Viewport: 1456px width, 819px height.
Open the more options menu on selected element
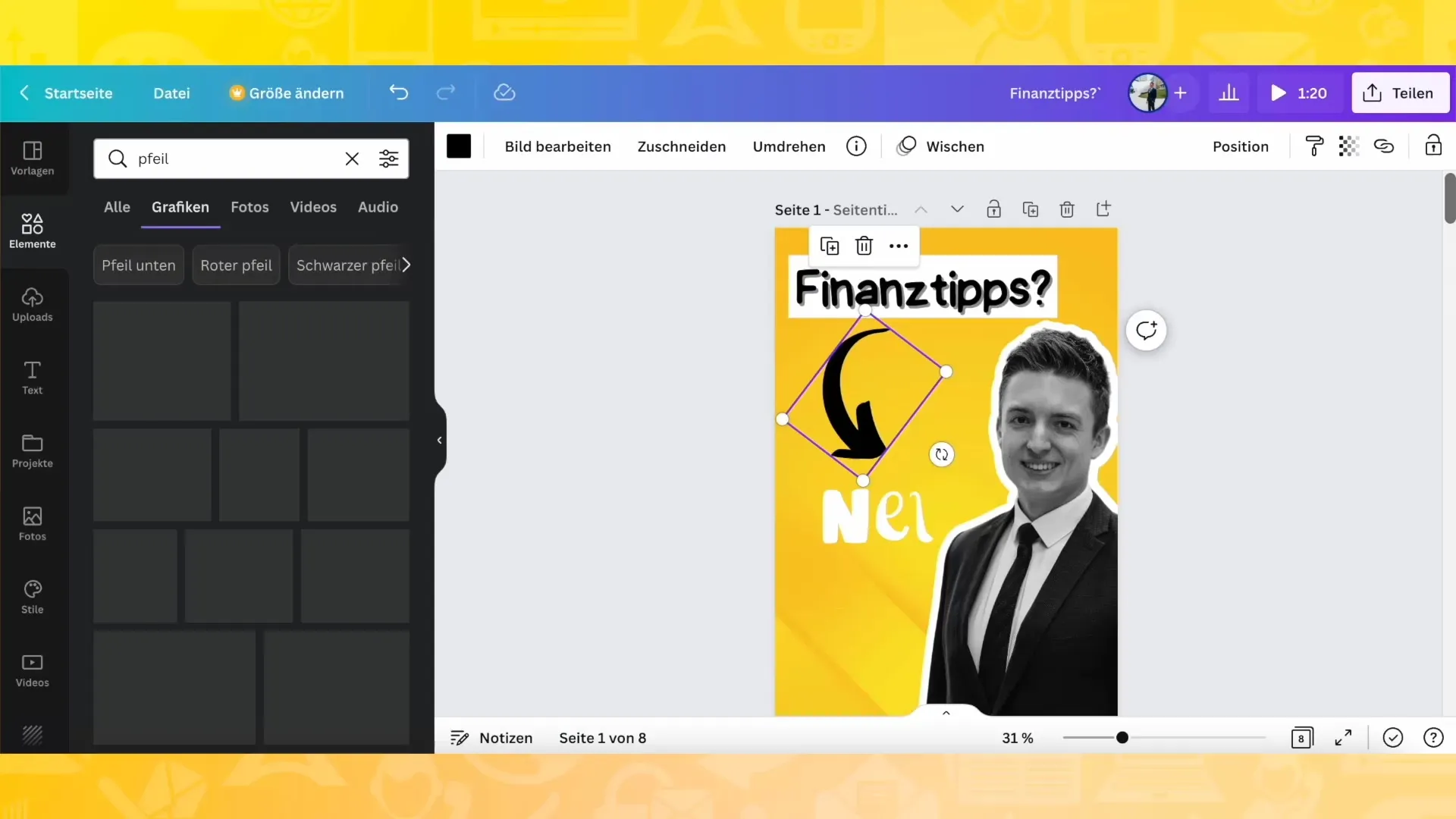click(898, 246)
